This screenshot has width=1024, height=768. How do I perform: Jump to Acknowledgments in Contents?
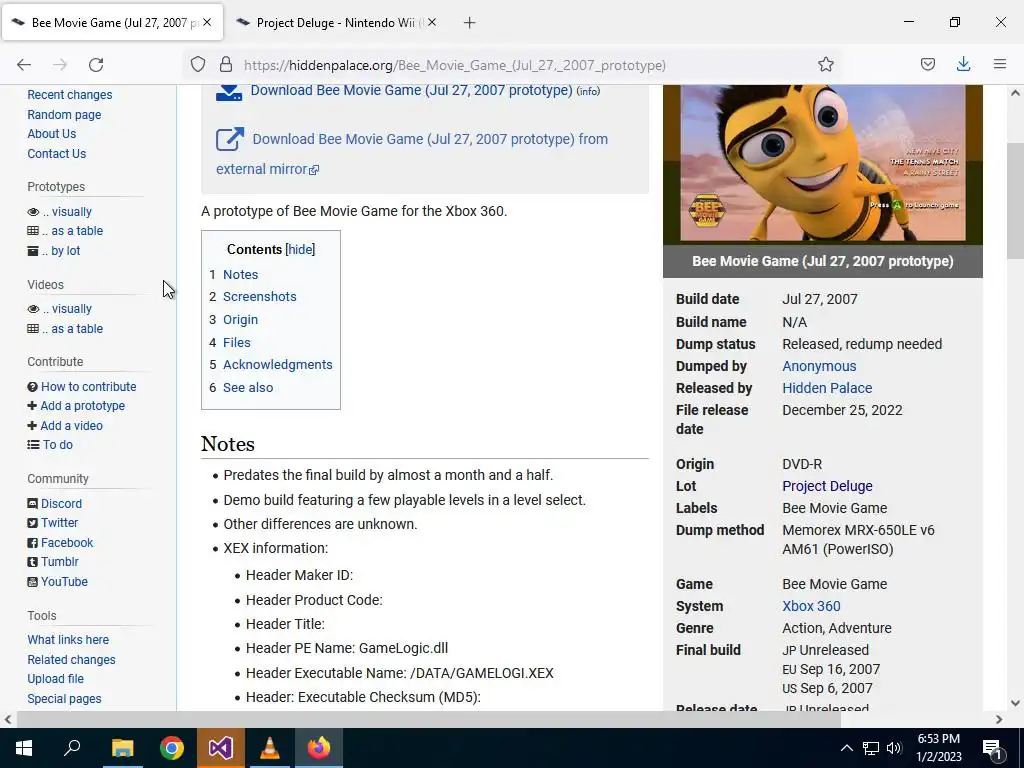[278, 365]
